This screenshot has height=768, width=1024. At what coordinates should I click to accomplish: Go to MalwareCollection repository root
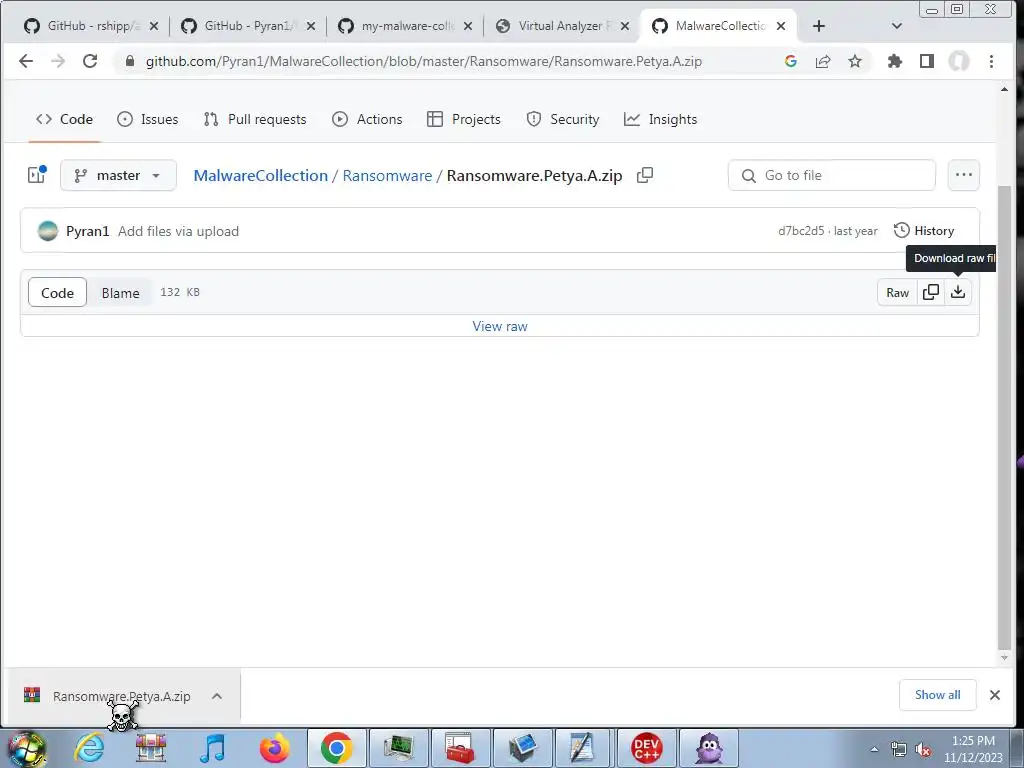261,176
